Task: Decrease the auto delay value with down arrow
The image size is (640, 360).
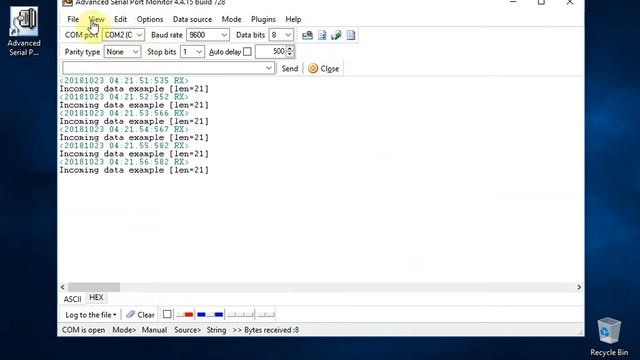Action: (290, 55)
